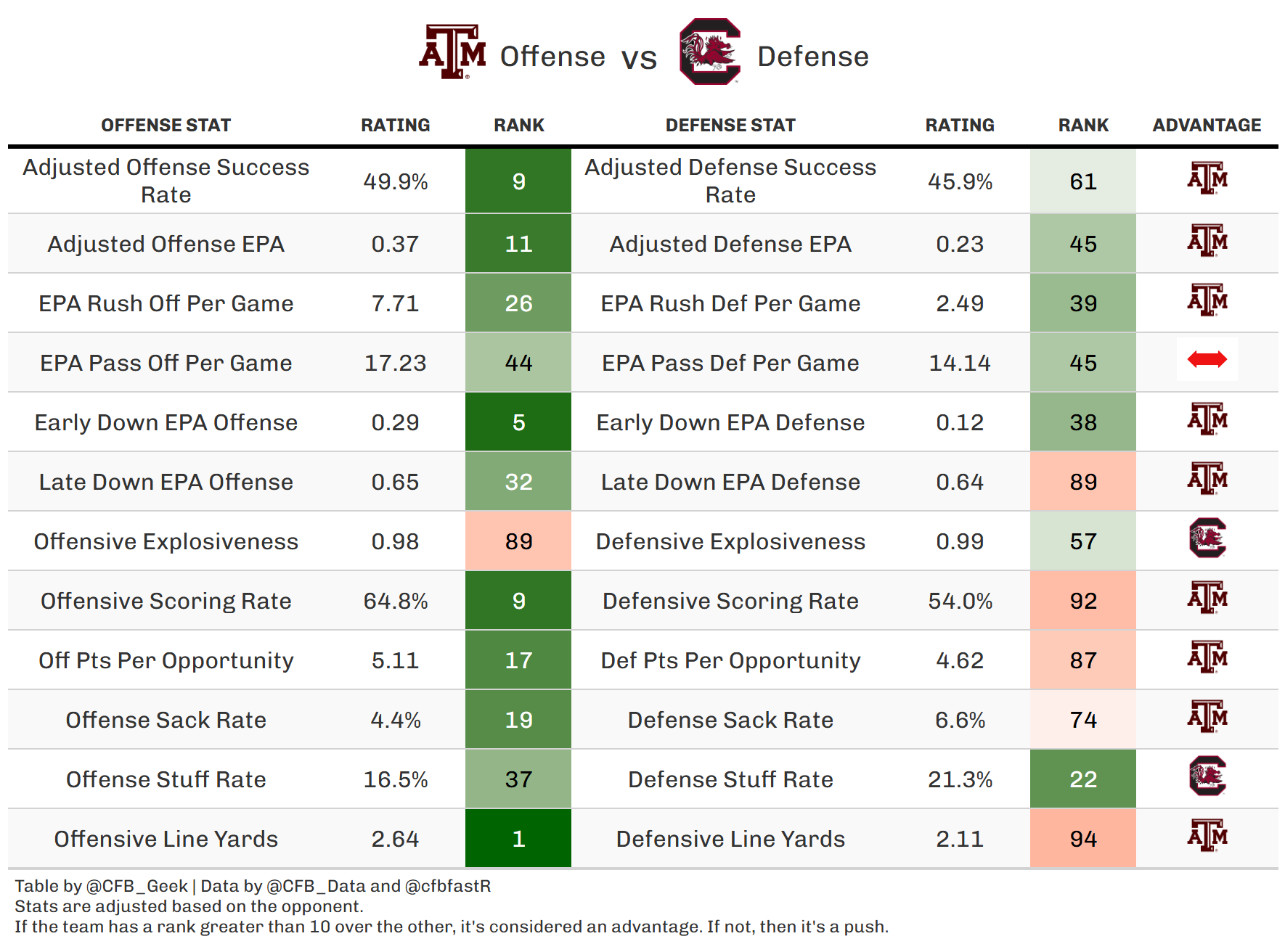Click the A&M advantage logo for Defensive Line Yards
Image resolution: width=1285 pixels, height=952 pixels.
[x=1207, y=836]
